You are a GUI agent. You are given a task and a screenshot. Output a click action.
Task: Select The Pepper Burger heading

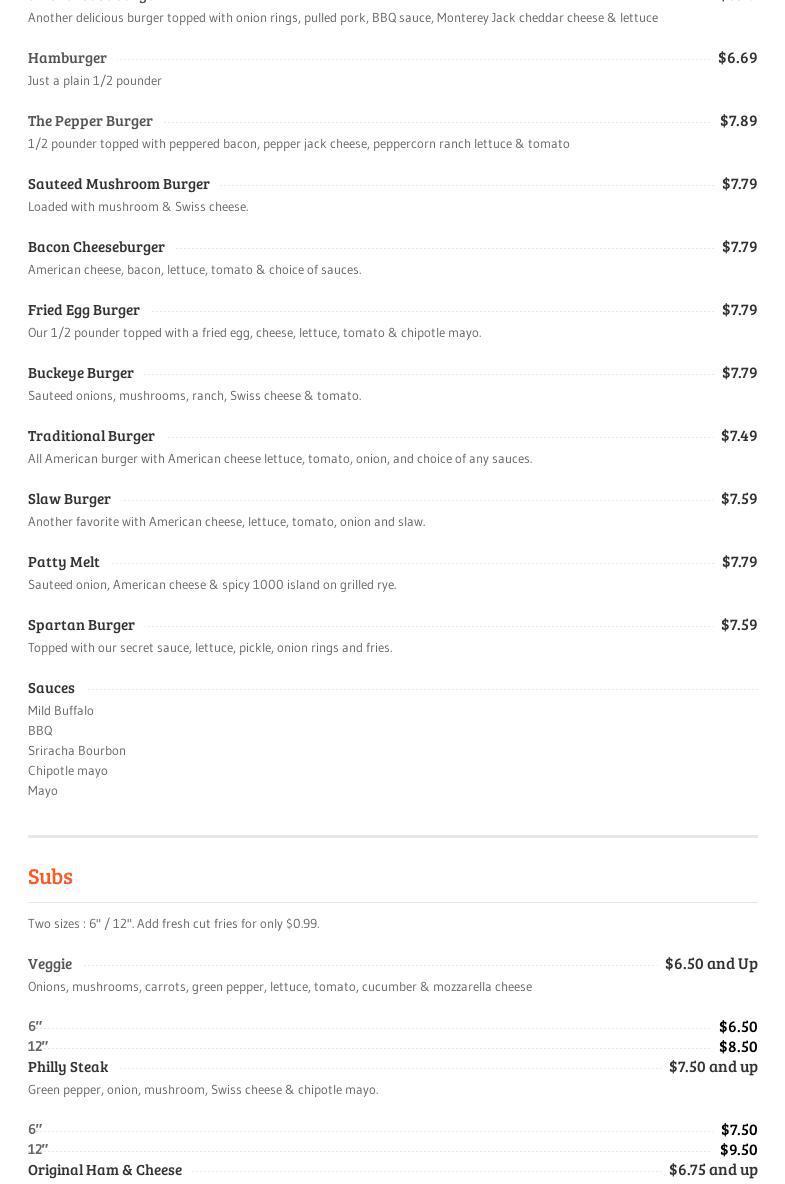pos(90,121)
